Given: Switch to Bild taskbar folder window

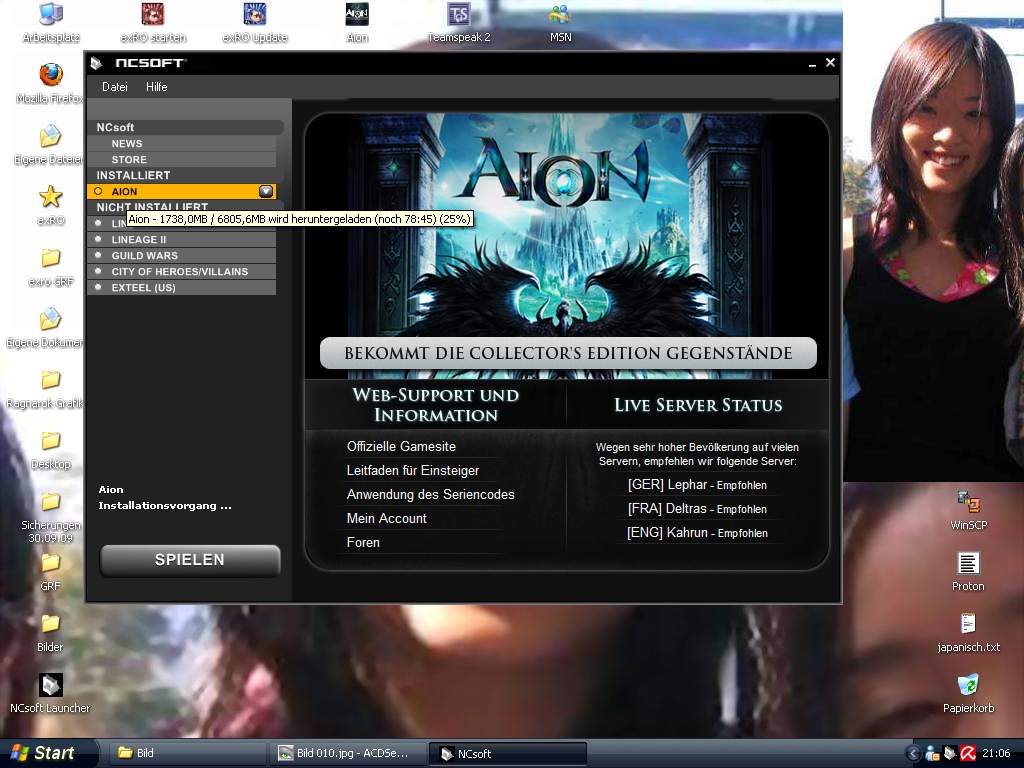Looking at the screenshot, I should [185, 753].
